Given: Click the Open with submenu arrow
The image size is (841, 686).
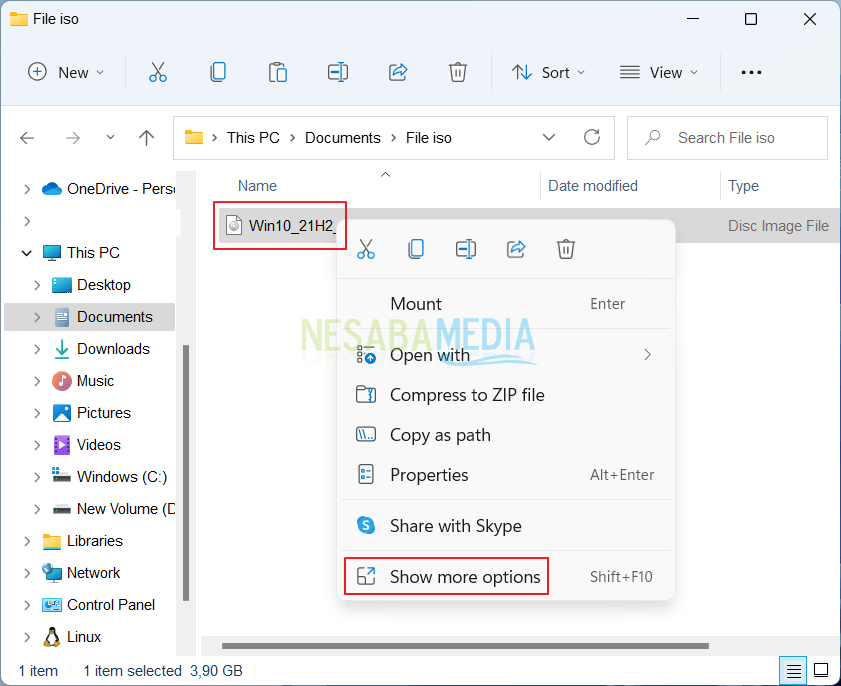Looking at the screenshot, I should click(x=647, y=355).
